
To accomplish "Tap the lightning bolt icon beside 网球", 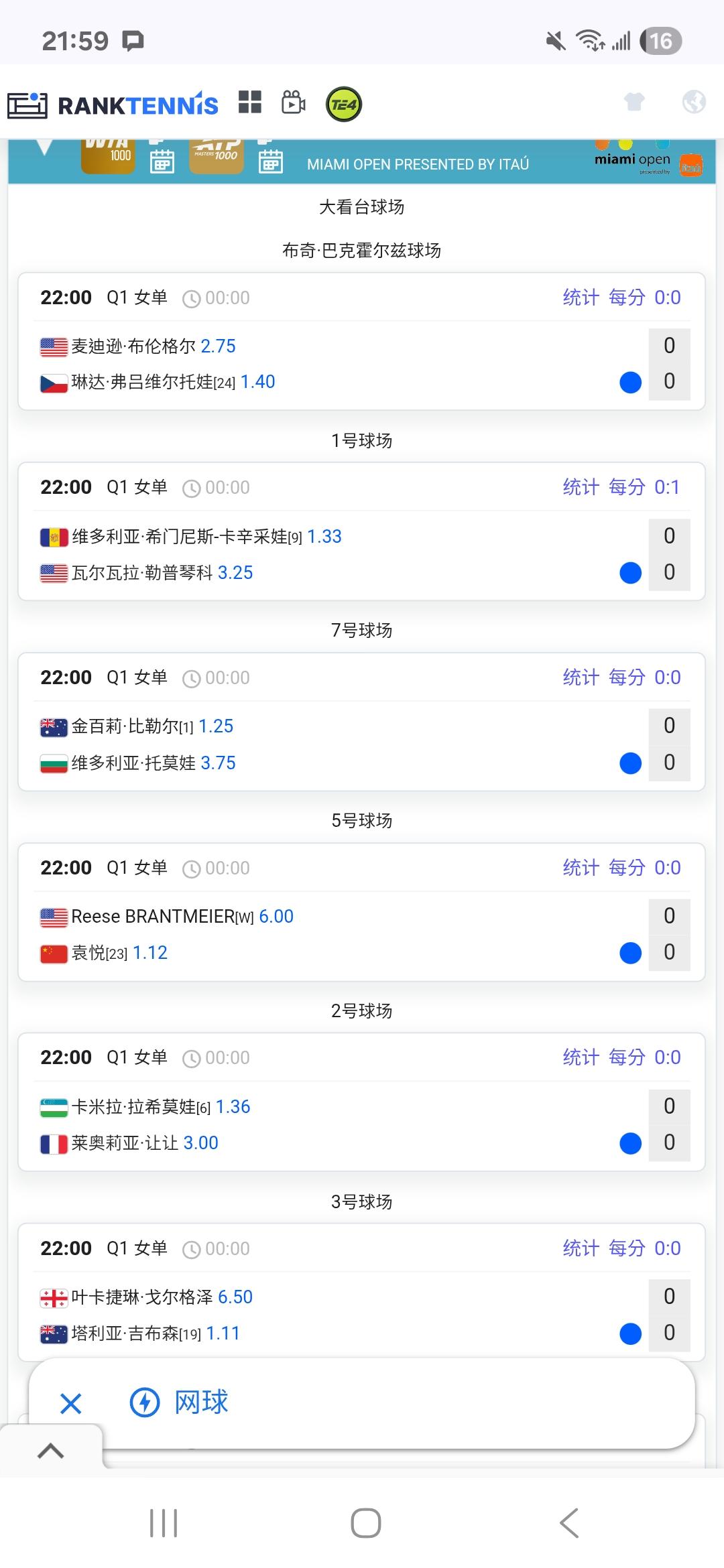I will click(145, 1402).
